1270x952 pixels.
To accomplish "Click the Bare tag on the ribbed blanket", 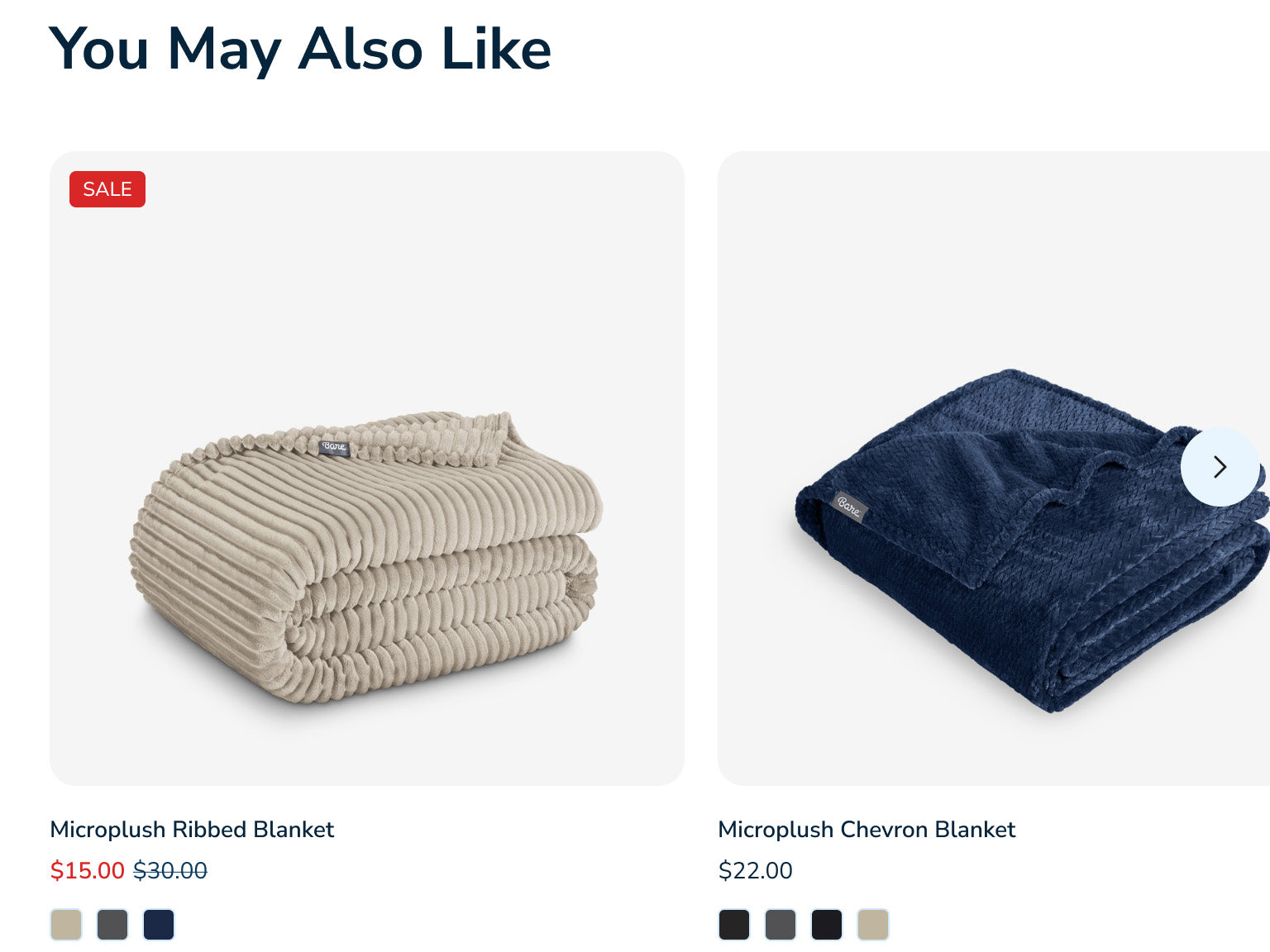I will point(335,447).
